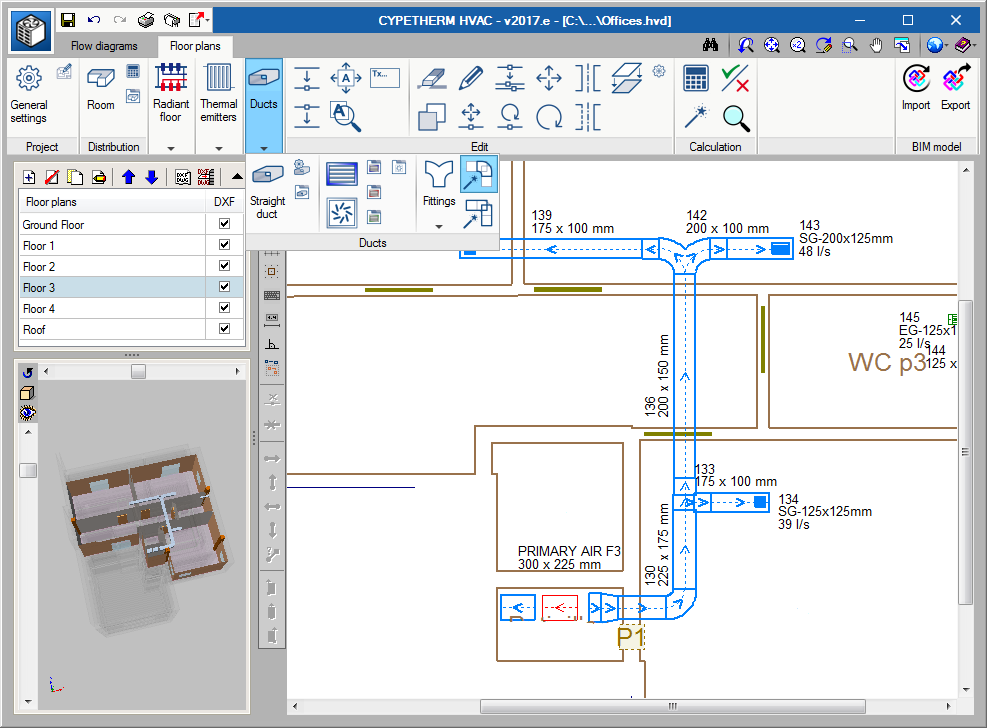Open General settings
Viewport: 987px width, 728px height.
click(x=29, y=95)
